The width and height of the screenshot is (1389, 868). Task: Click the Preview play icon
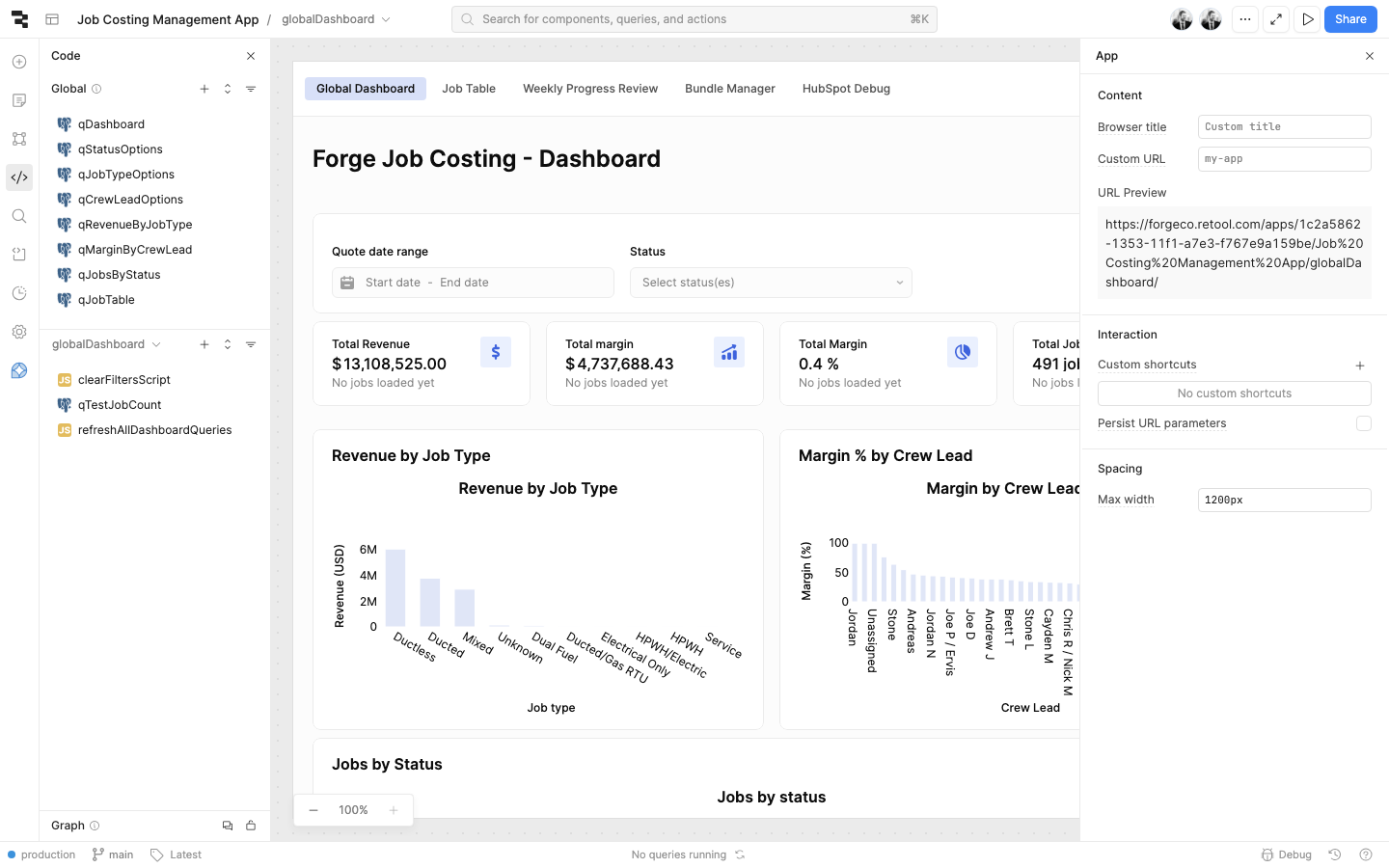1307,19
